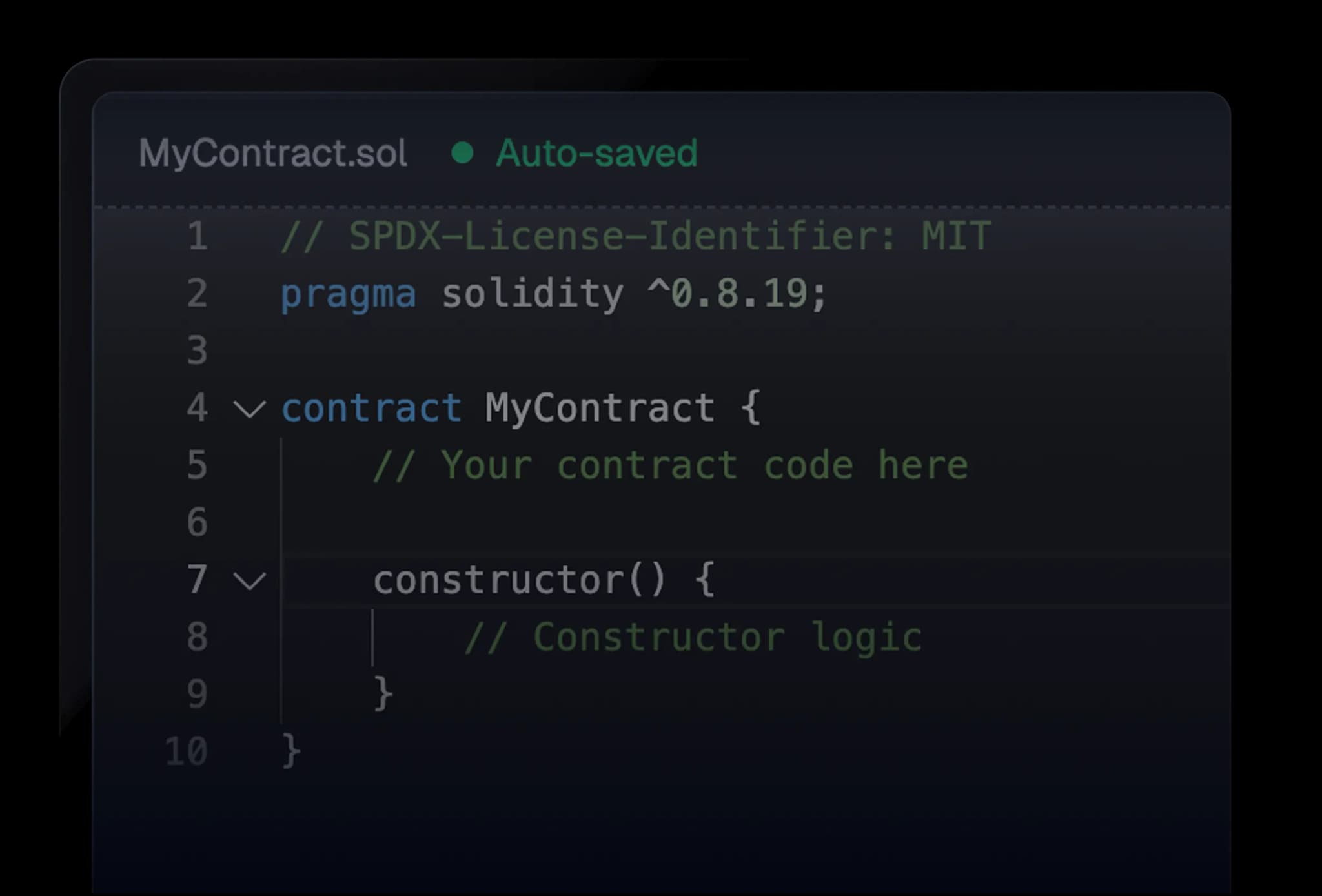
Task: Click the MyContract.sol file tab
Action: (x=272, y=154)
